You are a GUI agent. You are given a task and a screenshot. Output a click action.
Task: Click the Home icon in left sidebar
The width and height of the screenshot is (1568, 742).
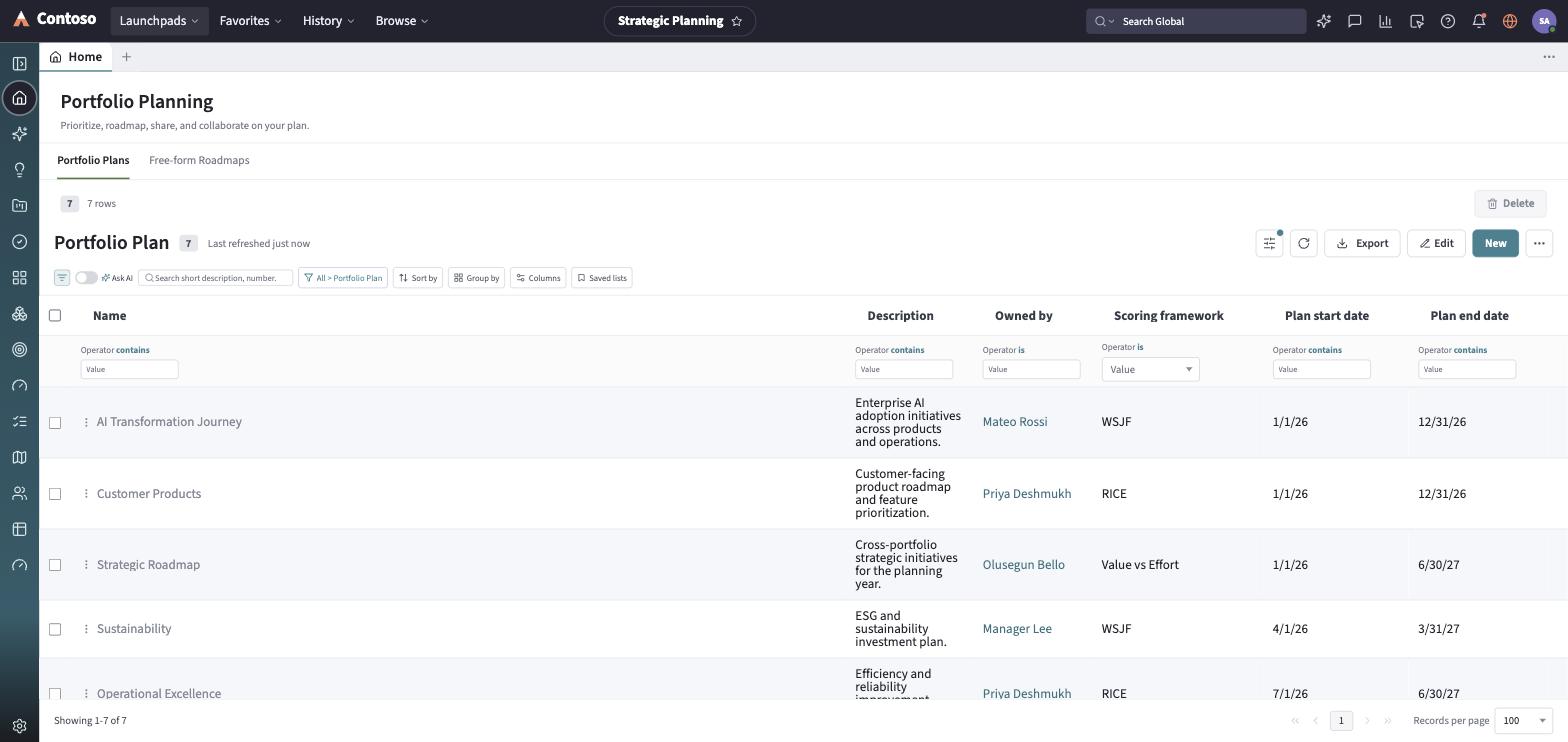(x=19, y=98)
